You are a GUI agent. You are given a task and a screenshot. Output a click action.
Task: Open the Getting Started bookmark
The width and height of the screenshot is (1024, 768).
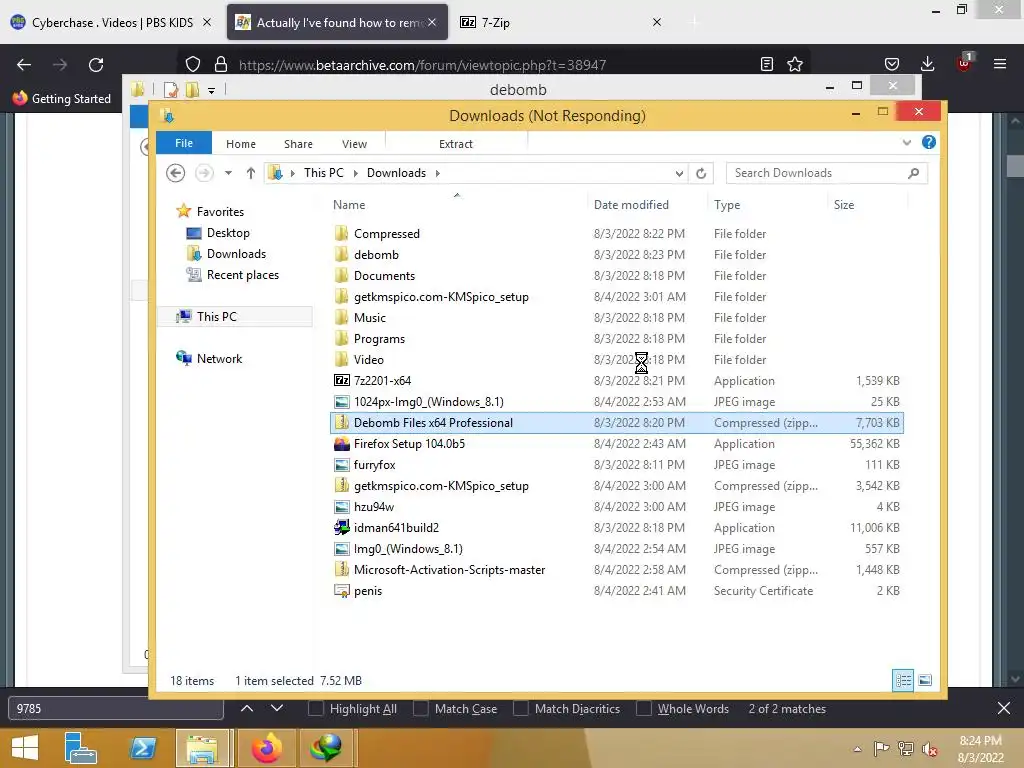click(x=61, y=99)
